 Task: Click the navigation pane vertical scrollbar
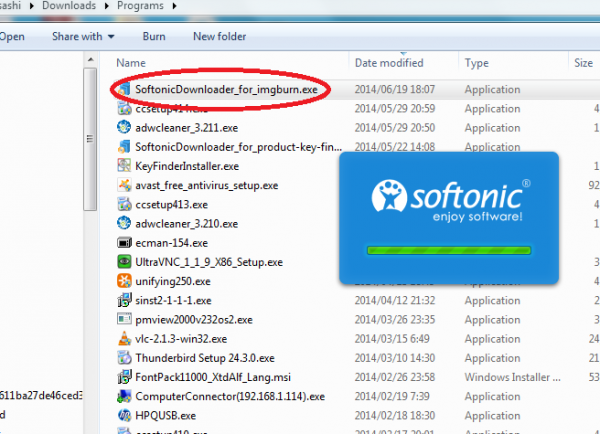[x=91, y=200]
